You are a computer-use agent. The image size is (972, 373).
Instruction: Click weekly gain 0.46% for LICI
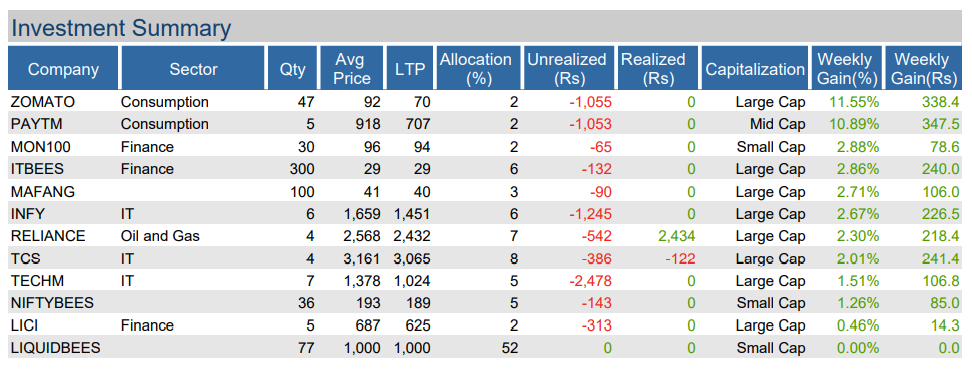pyautogui.click(x=858, y=325)
